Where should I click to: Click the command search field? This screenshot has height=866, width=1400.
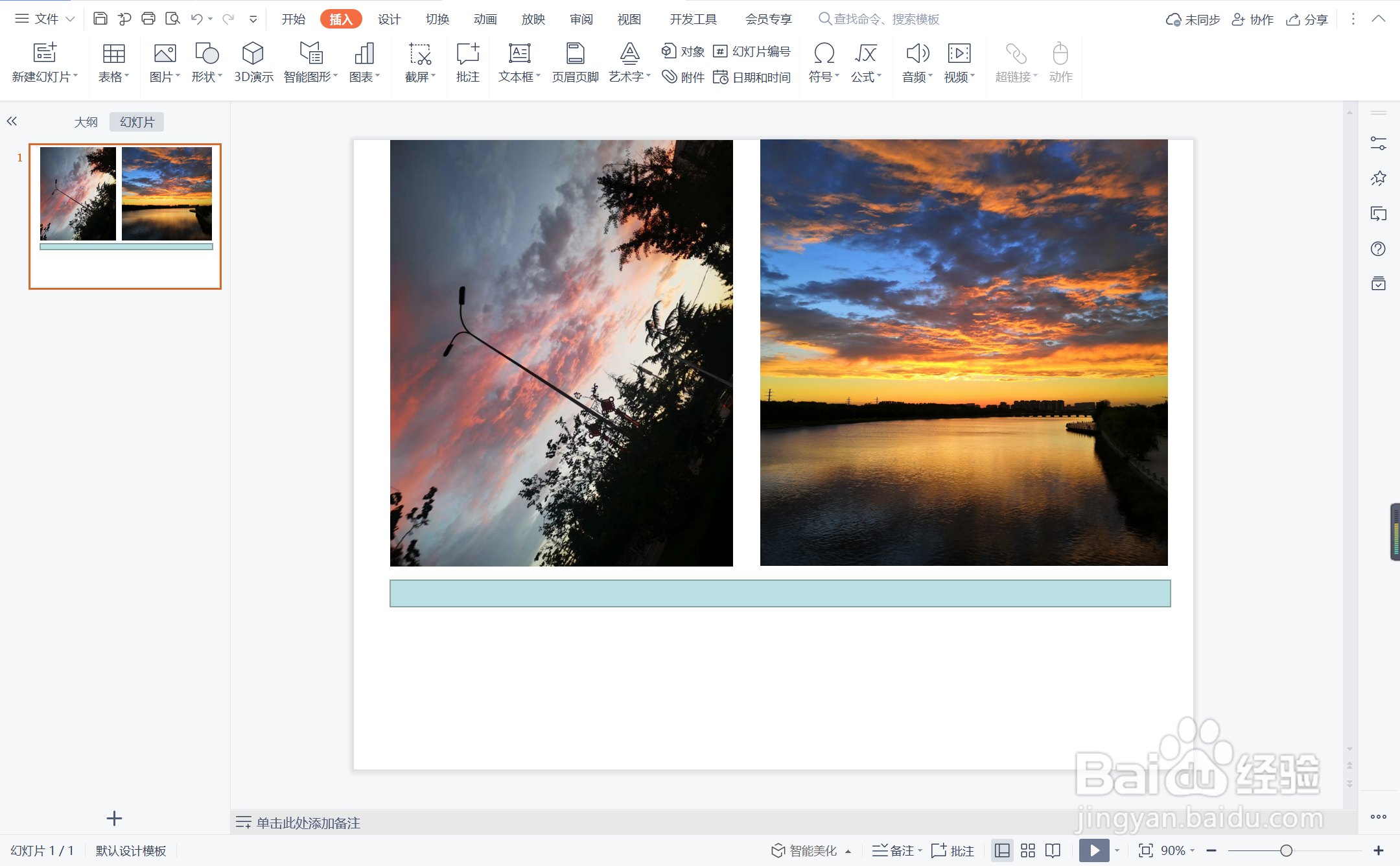pyautogui.click(x=880, y=19)
